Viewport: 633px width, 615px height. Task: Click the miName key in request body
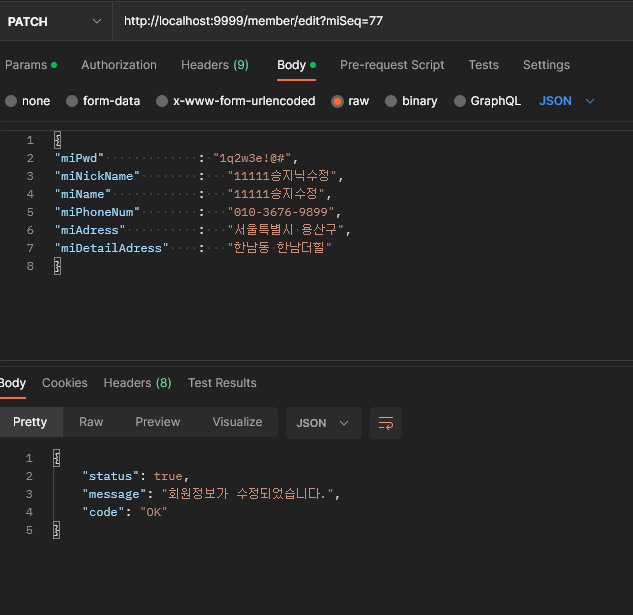[x=83, y=194]
